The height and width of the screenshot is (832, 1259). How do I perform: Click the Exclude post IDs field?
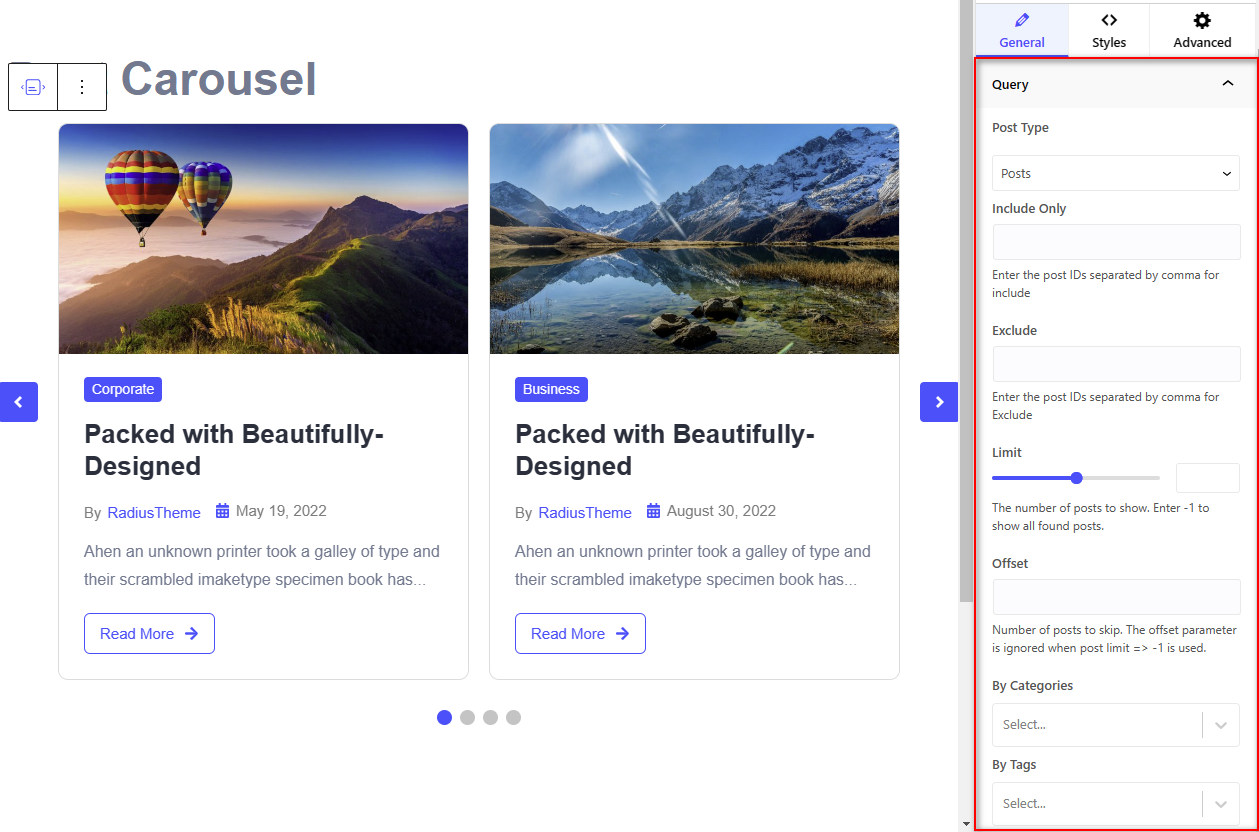pos(1116,364)
